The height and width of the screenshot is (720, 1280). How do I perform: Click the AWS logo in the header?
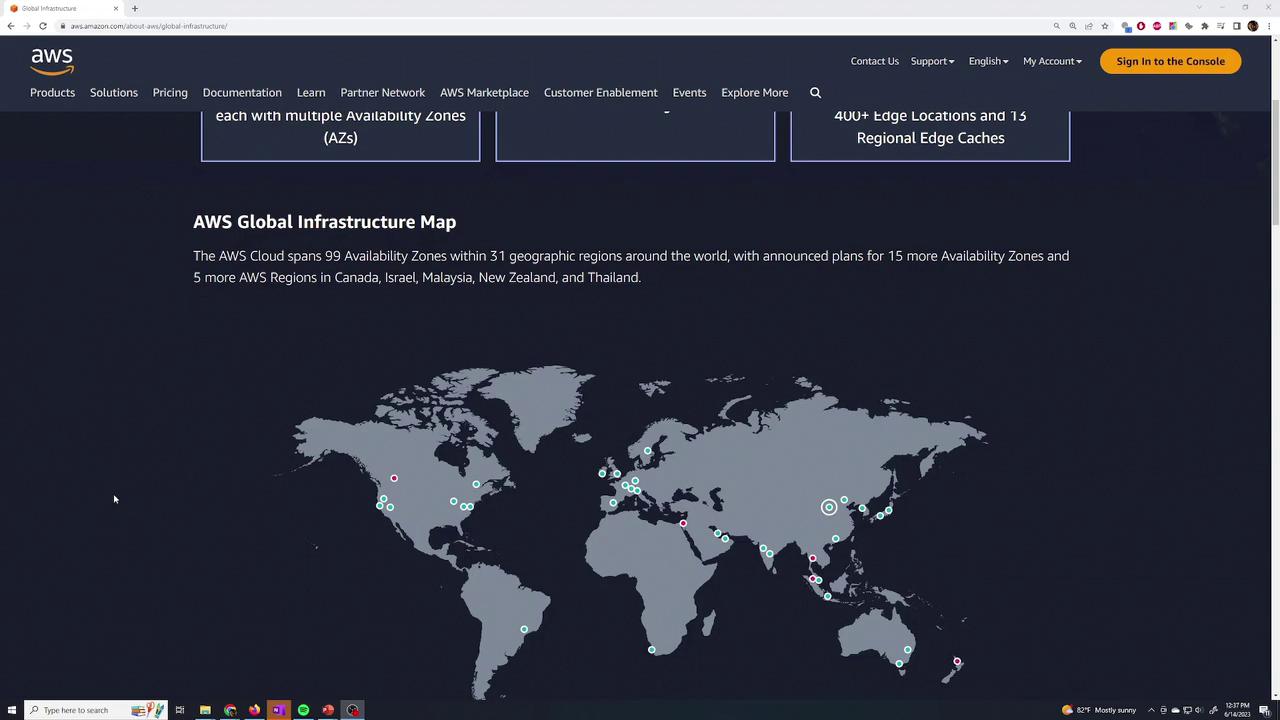[52, 61]
